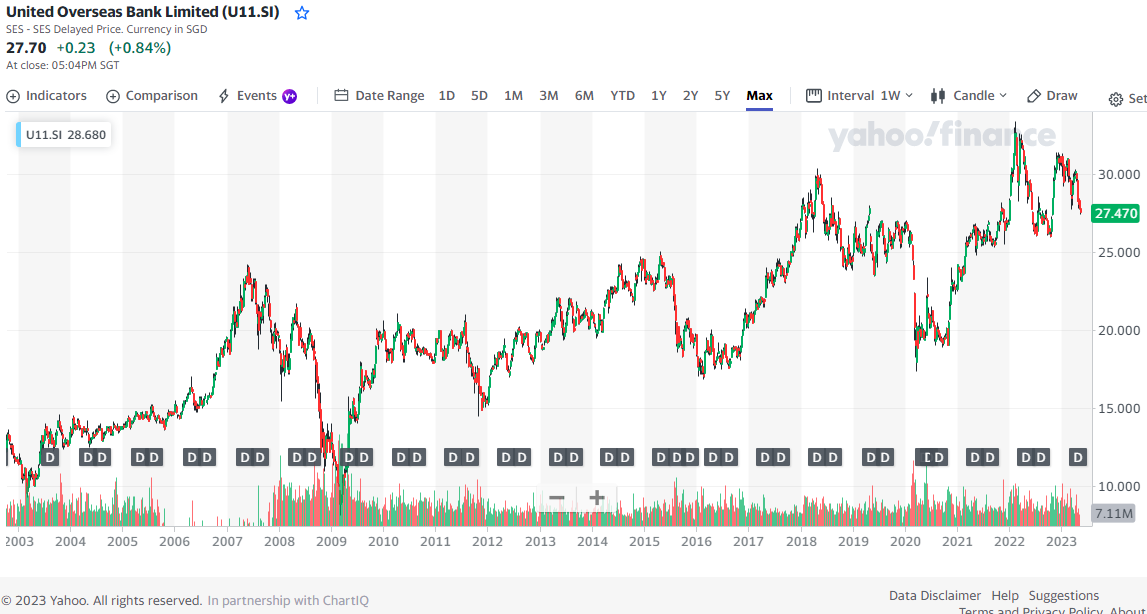Open chart settings gear icon

tap(1116, 100)
